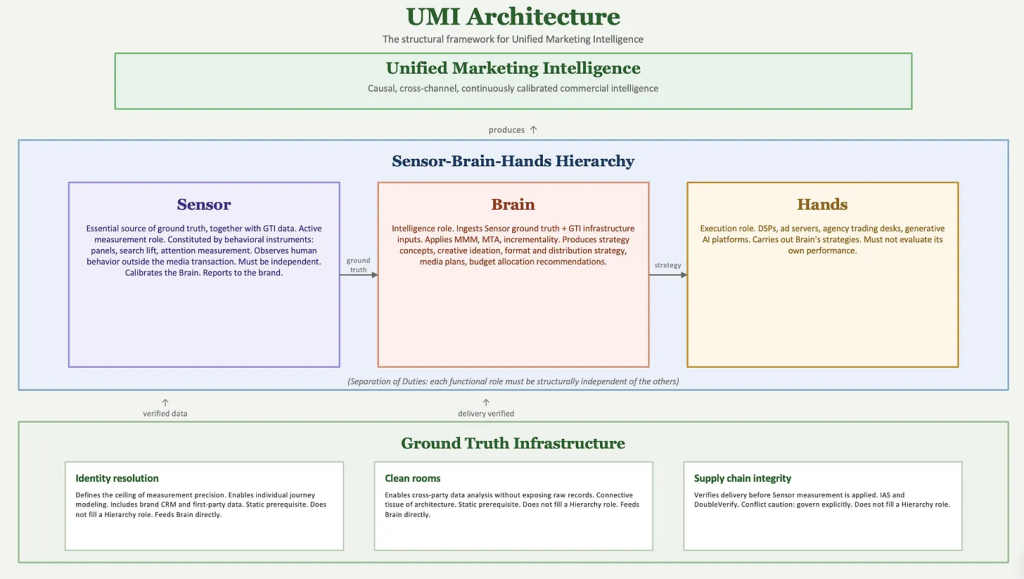Screen dimensions: 1024x579
Task: Click the UMI Architecture title
Action: (x=513, y=16)
